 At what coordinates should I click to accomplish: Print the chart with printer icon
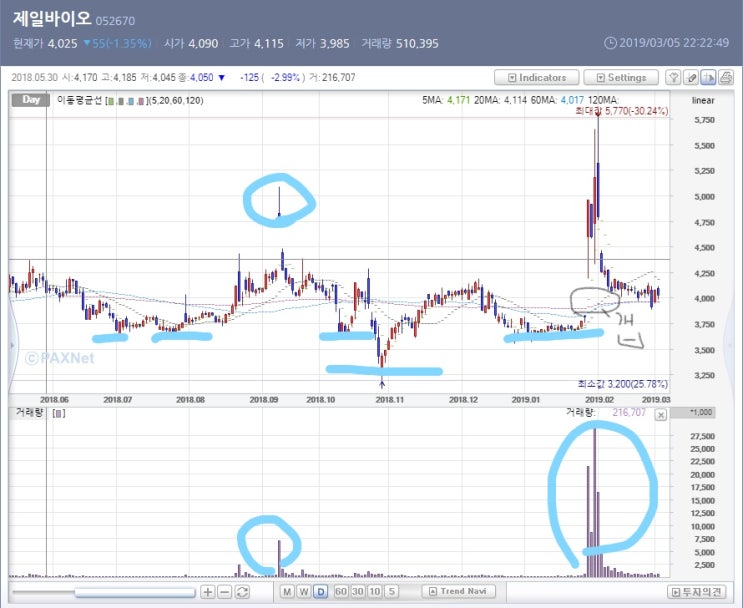click(x=725, y=77)
